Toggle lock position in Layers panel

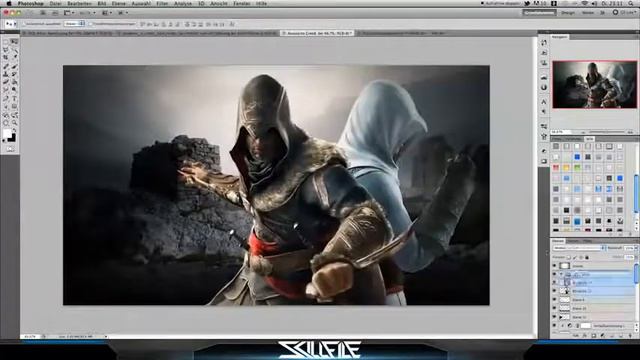coord(581,258)
